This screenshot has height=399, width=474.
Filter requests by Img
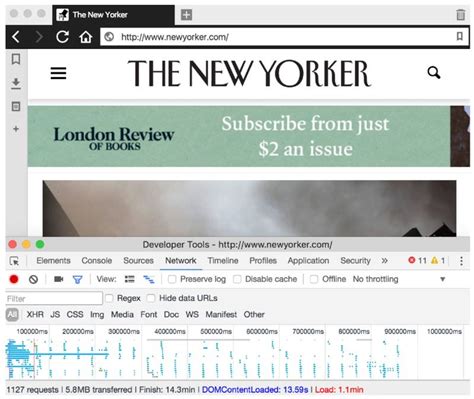click(97, 314)
